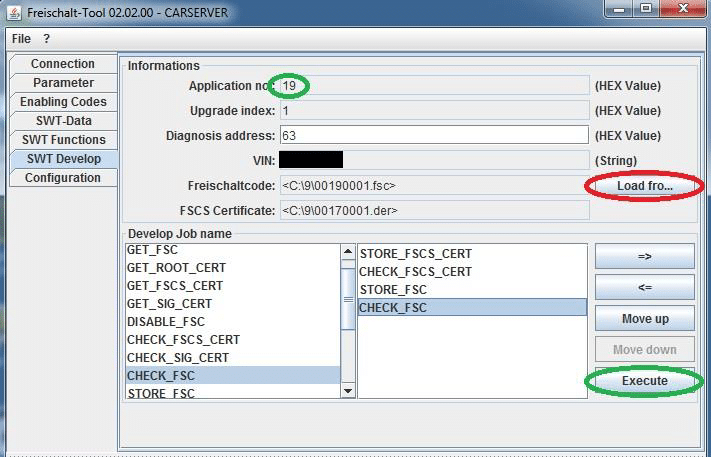Click the Diagnosis address input field

pos(433,135)
